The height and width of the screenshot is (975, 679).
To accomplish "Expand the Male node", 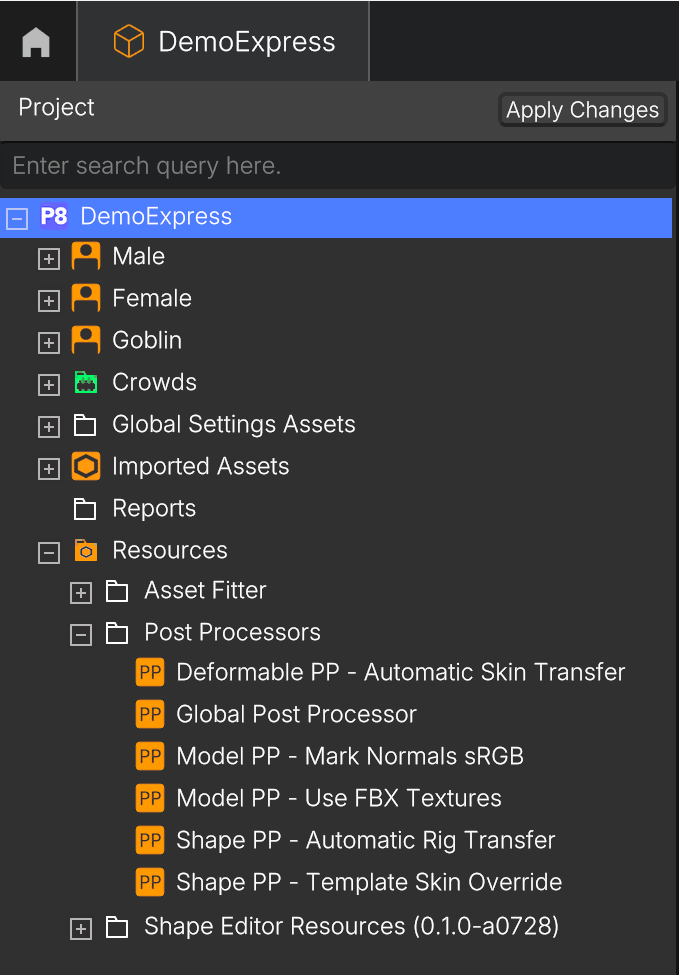I will pos(49,259).
